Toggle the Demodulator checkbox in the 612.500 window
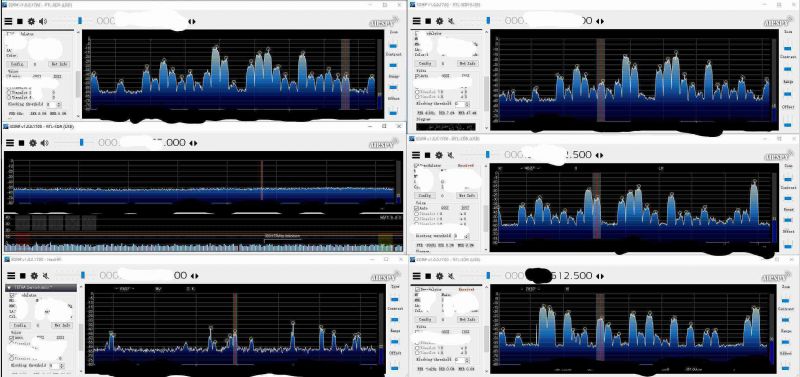800x377 pixels. 417,289
